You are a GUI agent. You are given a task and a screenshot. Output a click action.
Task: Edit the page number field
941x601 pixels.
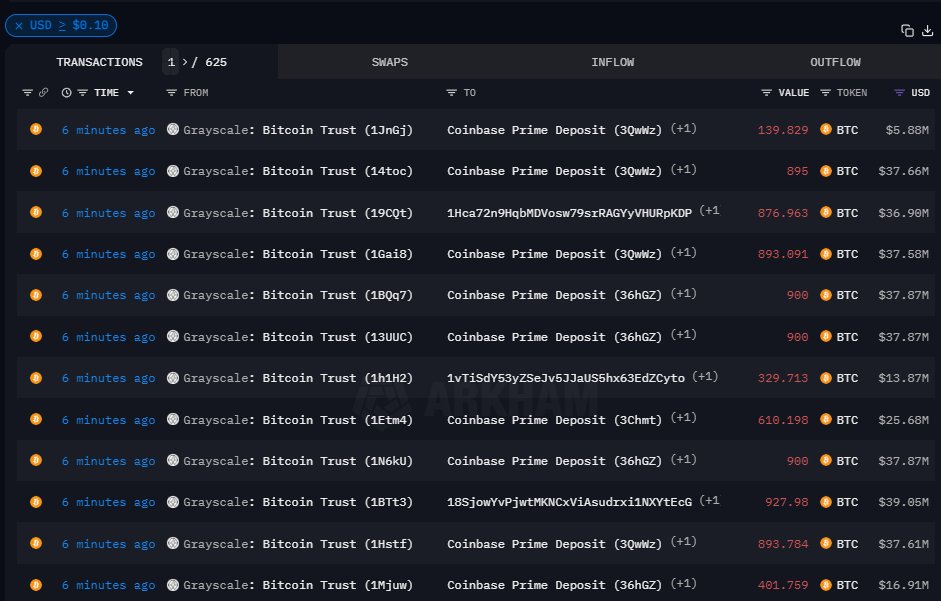(170, 62)
